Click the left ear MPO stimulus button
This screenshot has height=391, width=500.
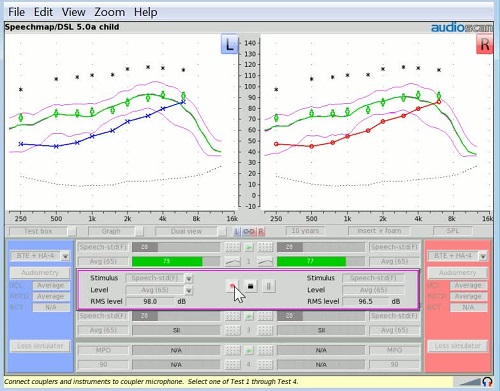[103, 350]
